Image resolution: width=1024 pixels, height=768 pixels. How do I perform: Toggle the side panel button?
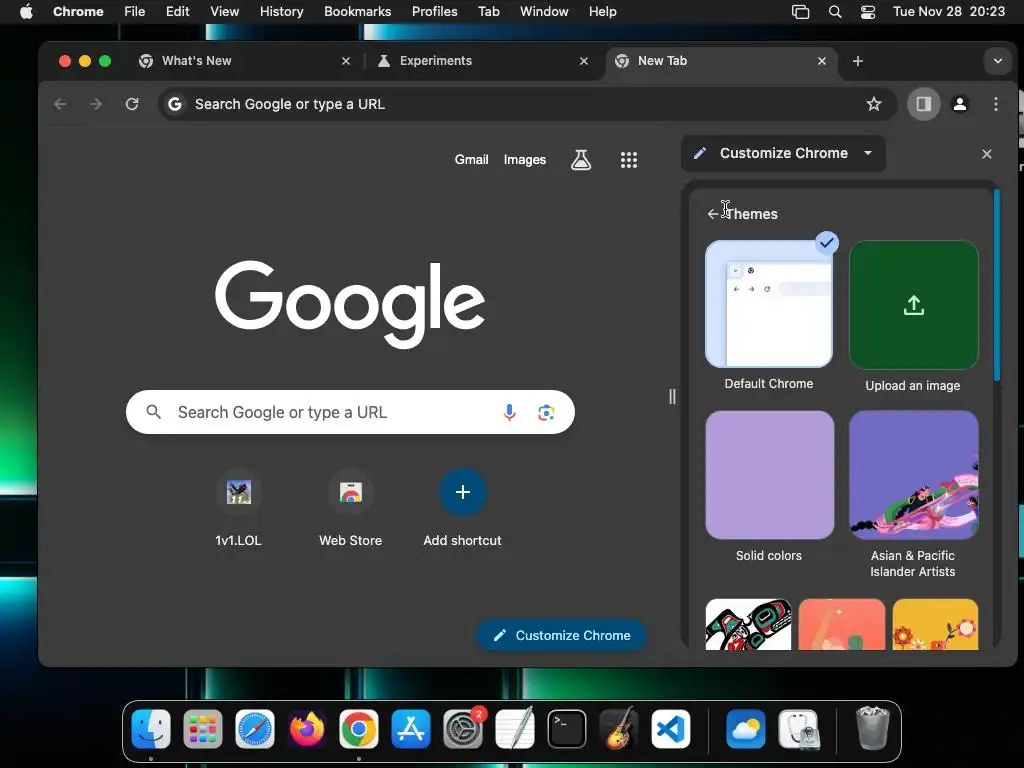[923, 104]
